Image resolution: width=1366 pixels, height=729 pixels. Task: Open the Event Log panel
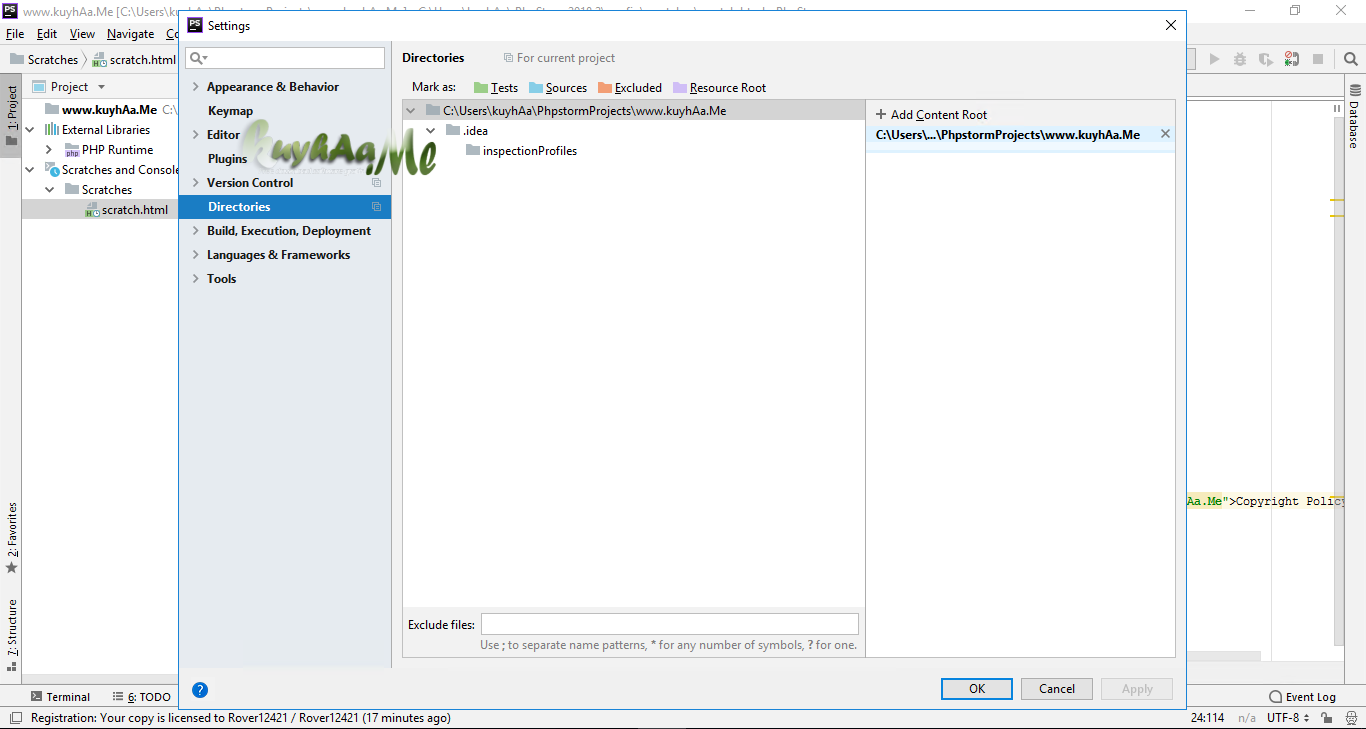click(x=1302, y=697)
